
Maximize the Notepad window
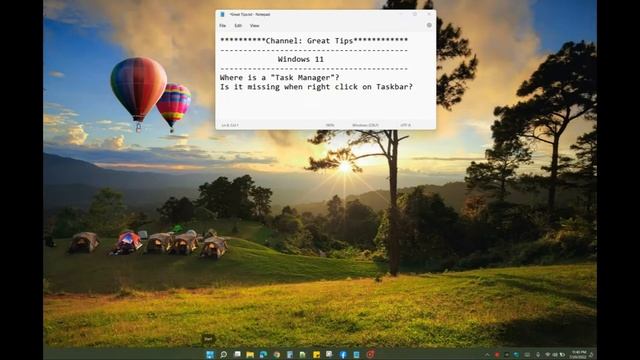415,14
